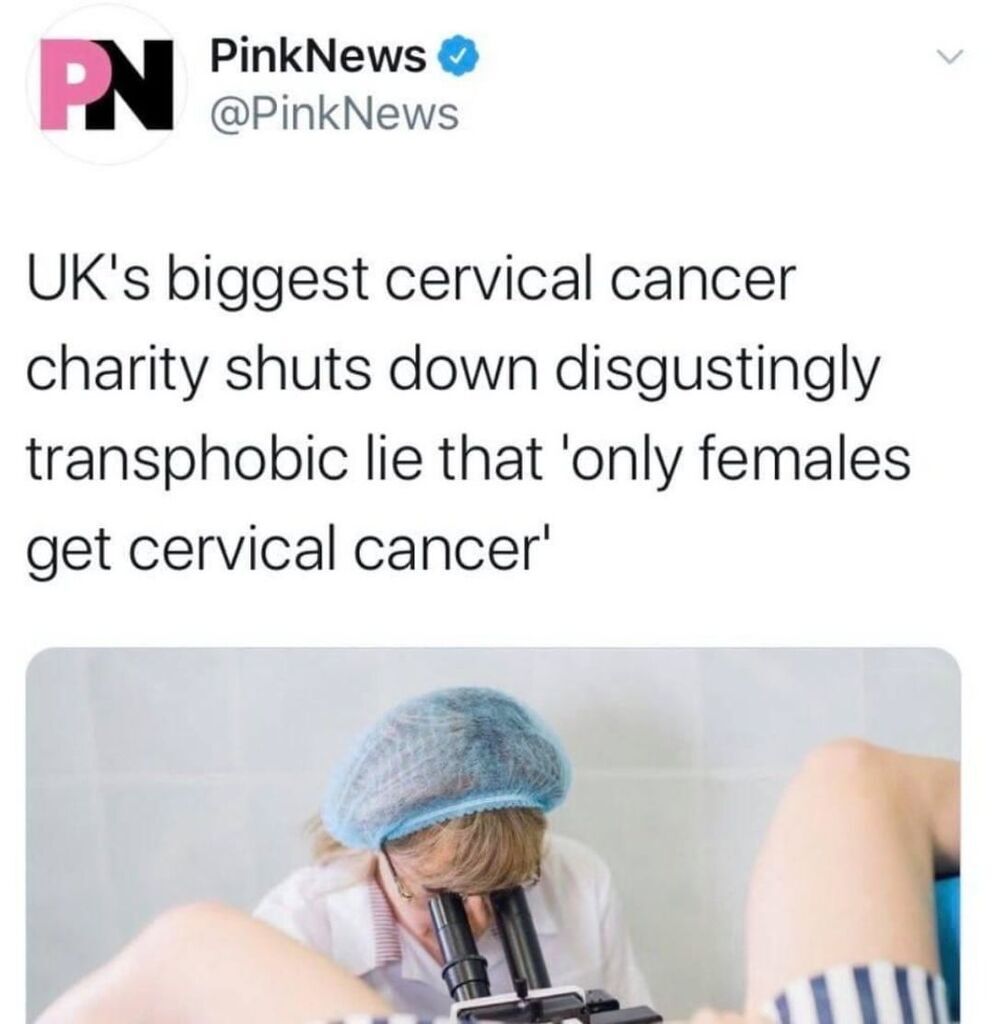Screen dimensions: 994x1024
Task: Click the blue verified checkmark badge
Action: 461,57
